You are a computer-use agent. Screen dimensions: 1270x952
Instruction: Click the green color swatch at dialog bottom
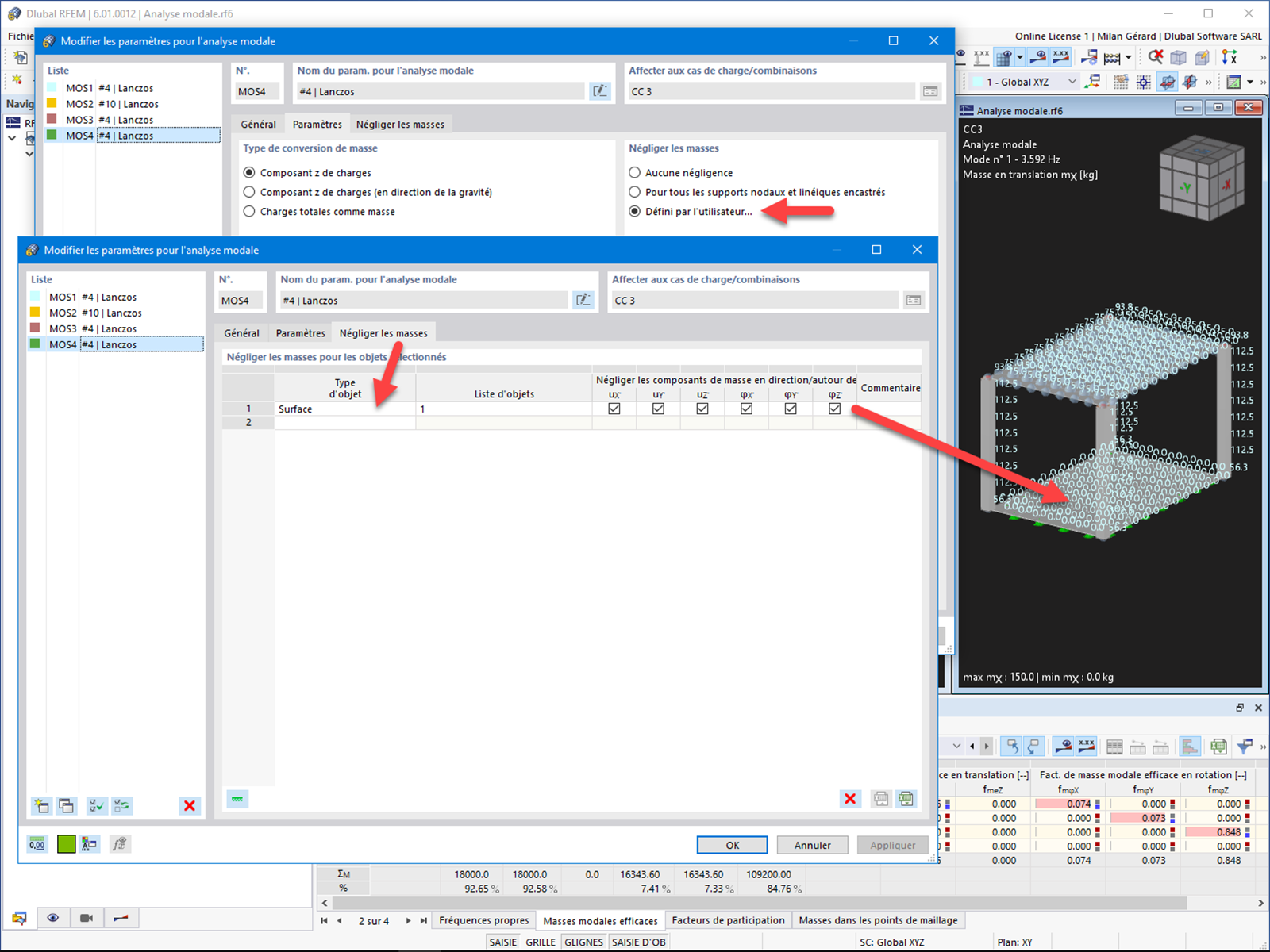click(66, 843)
